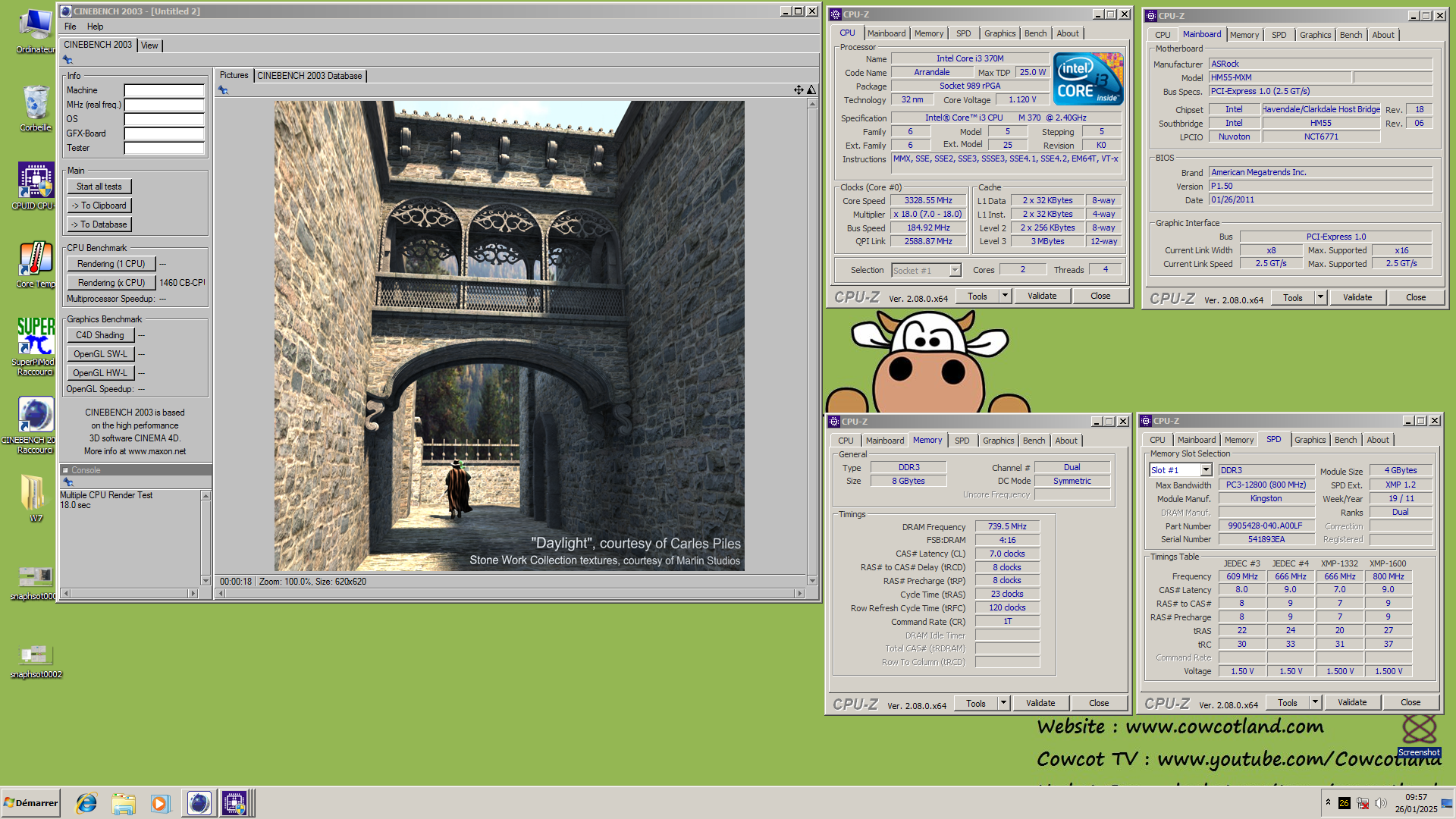The height and width of the screenshot is (819, 1456).
Task: Switch to the View tab in CINEBENCH
Action: [149, 45]
